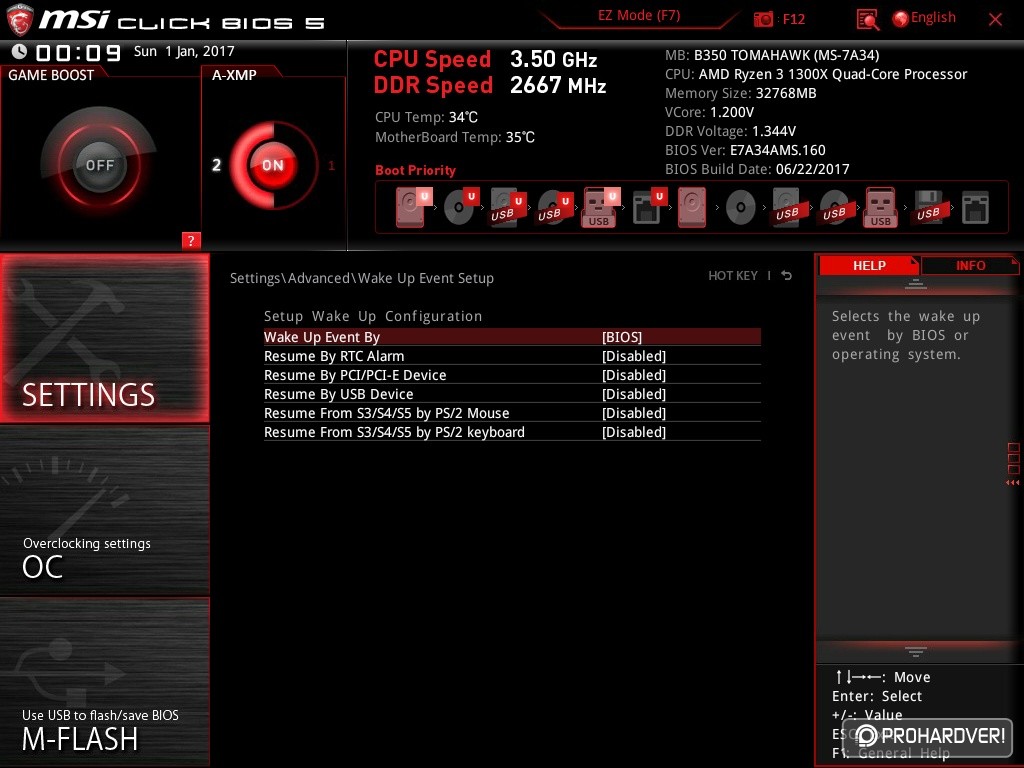Choose A-XMP profile number 1
The width and height of the screenshot is (1024, 768).
tap(331, 166)
